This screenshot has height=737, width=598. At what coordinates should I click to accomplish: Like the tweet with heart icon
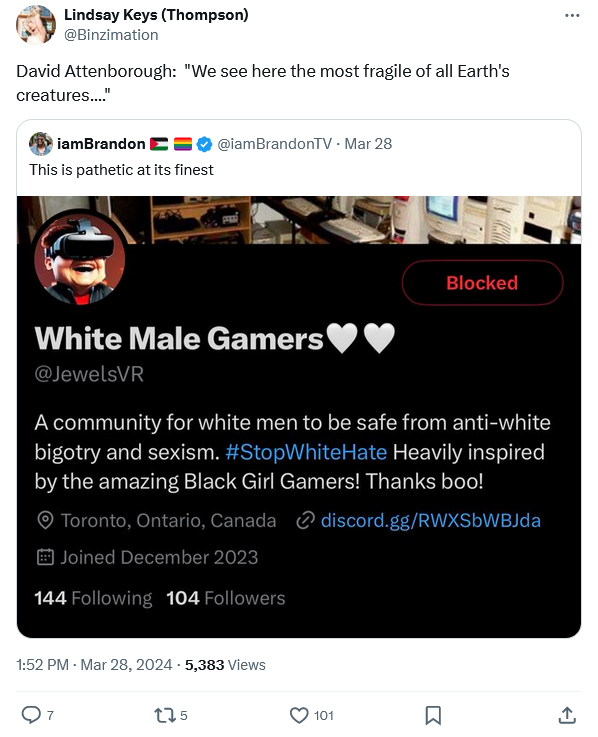point(299,715)
